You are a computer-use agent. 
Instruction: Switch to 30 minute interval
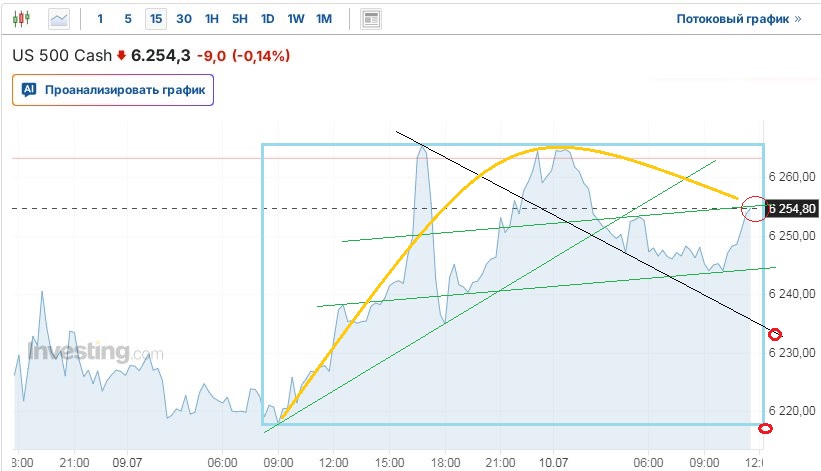point(184,18)
